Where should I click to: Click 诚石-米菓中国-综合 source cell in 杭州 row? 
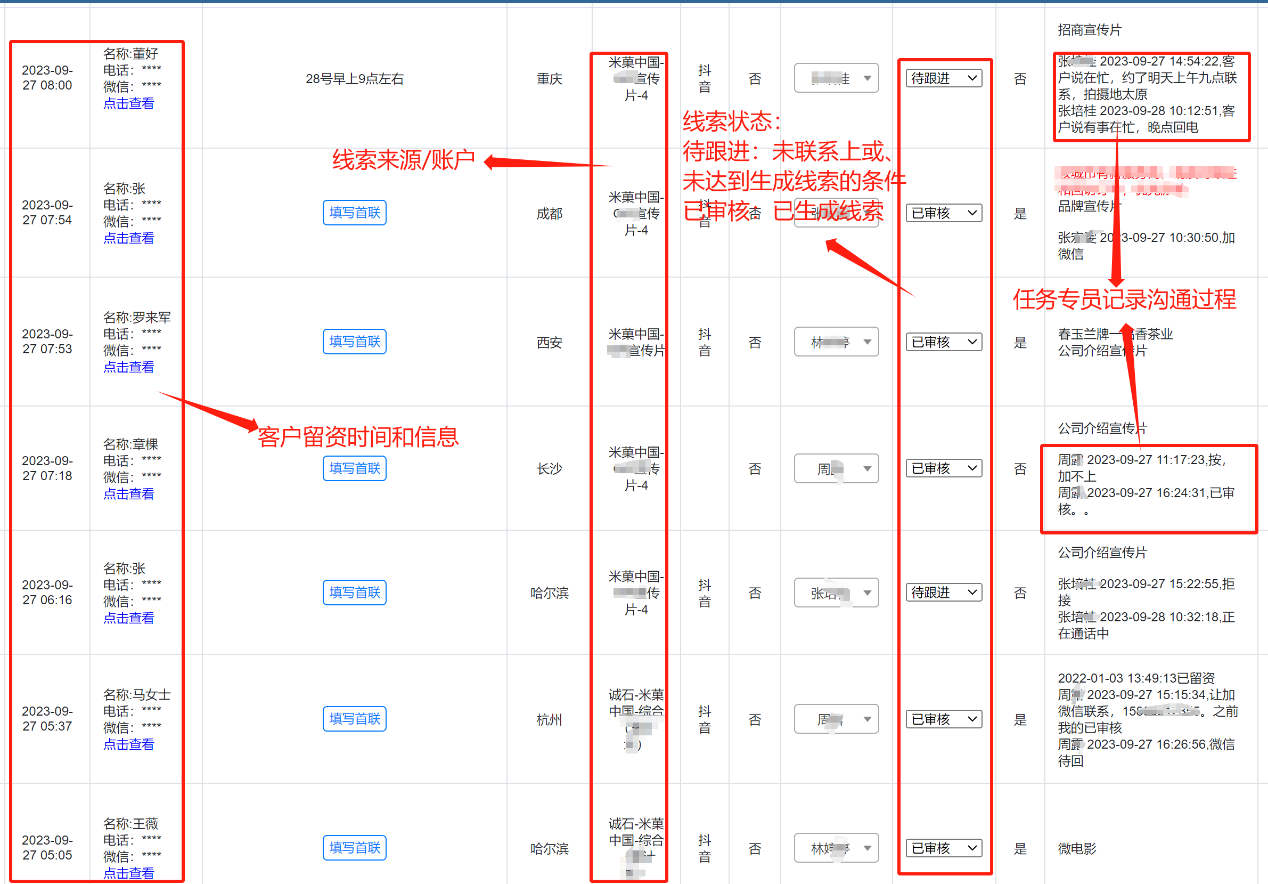pyautogui.click(x=636, y=719)
